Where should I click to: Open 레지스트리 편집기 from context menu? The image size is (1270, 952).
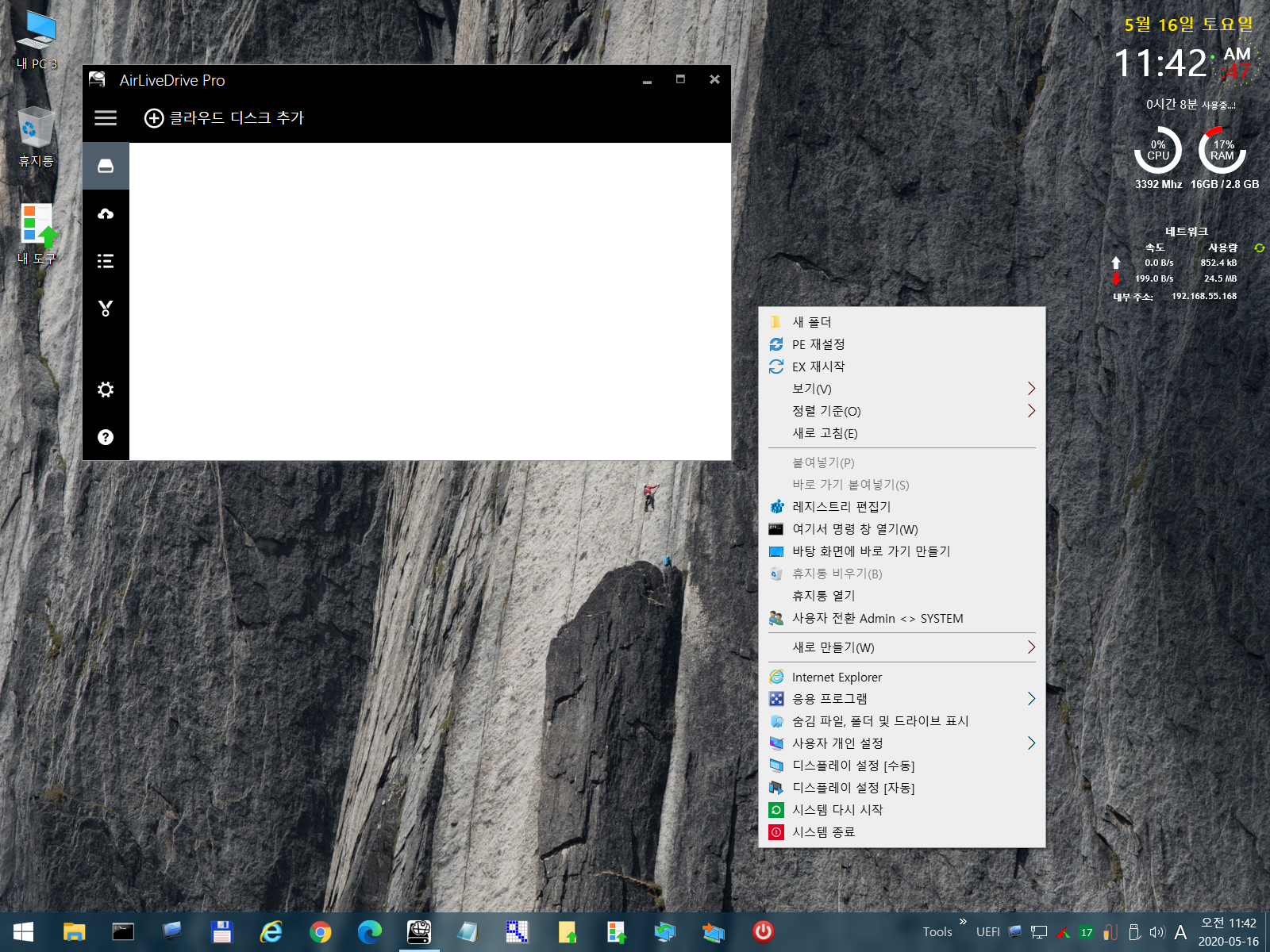(902, 507)
